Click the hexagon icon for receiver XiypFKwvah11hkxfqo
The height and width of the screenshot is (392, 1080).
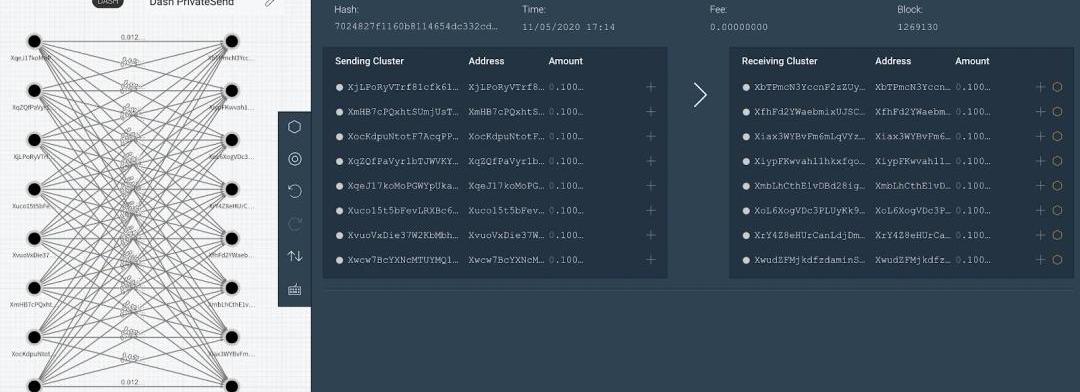pyautogui.click(x=1057, y=161)
